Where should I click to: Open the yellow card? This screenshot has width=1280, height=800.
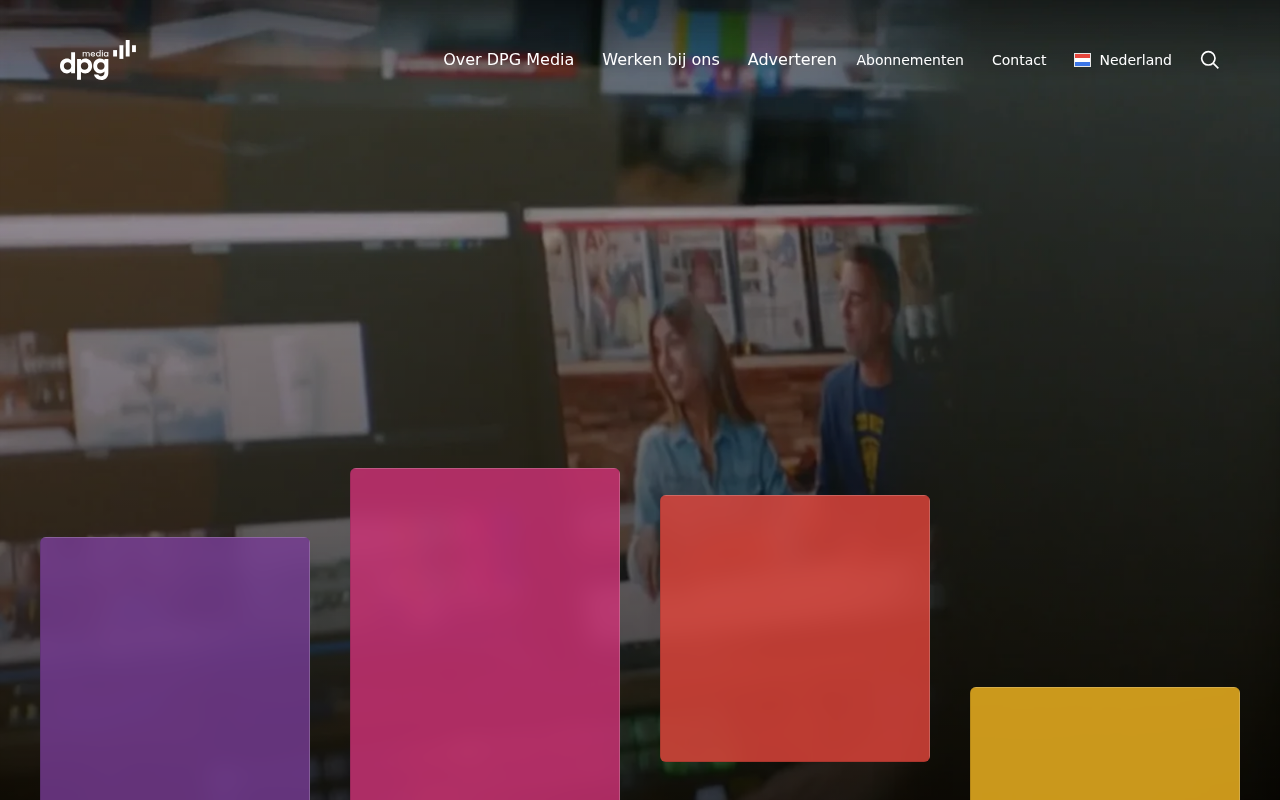(x=1105, y=743)
